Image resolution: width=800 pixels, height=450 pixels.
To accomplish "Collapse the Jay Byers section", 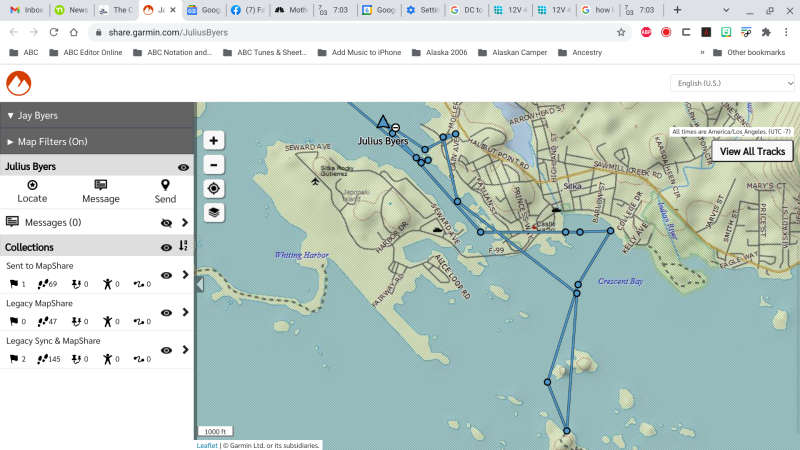I will tap(97, 115).
